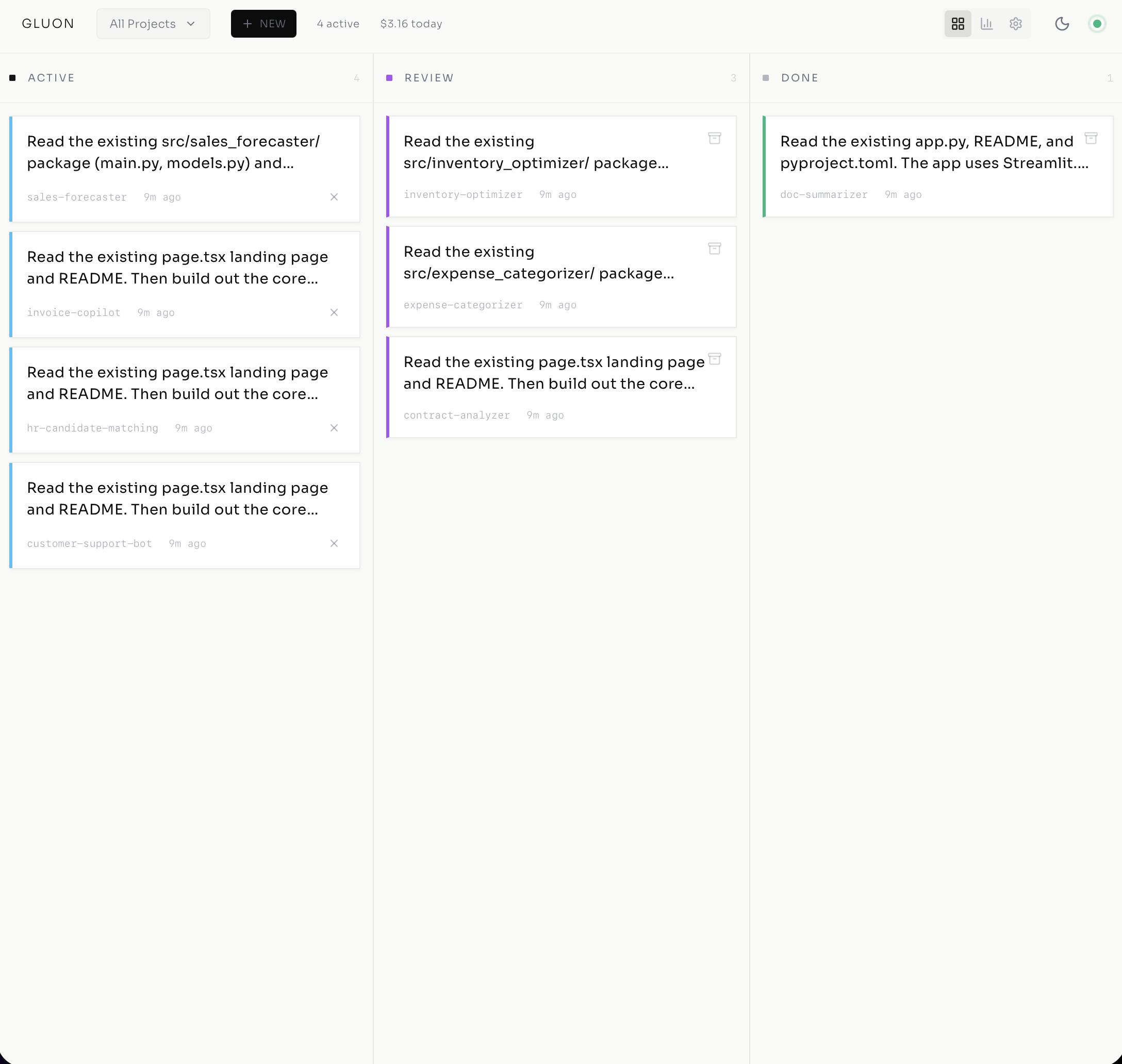Dismiss the invoice-copilot active task

click(334, 312)
